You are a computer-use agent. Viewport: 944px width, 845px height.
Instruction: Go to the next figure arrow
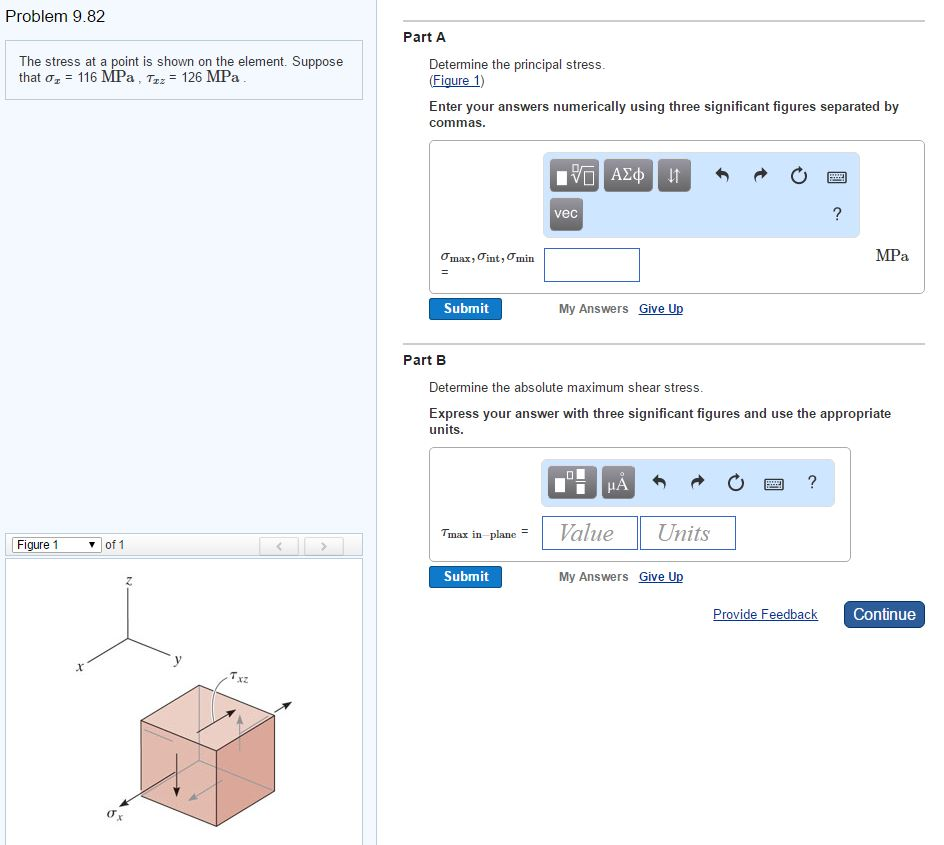click(324, 546)
